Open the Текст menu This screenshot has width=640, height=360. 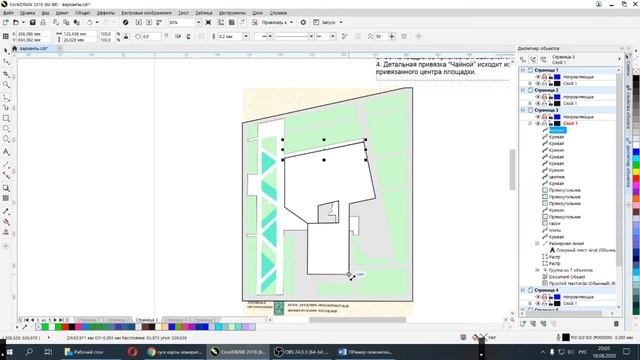[x=184, y=13]
